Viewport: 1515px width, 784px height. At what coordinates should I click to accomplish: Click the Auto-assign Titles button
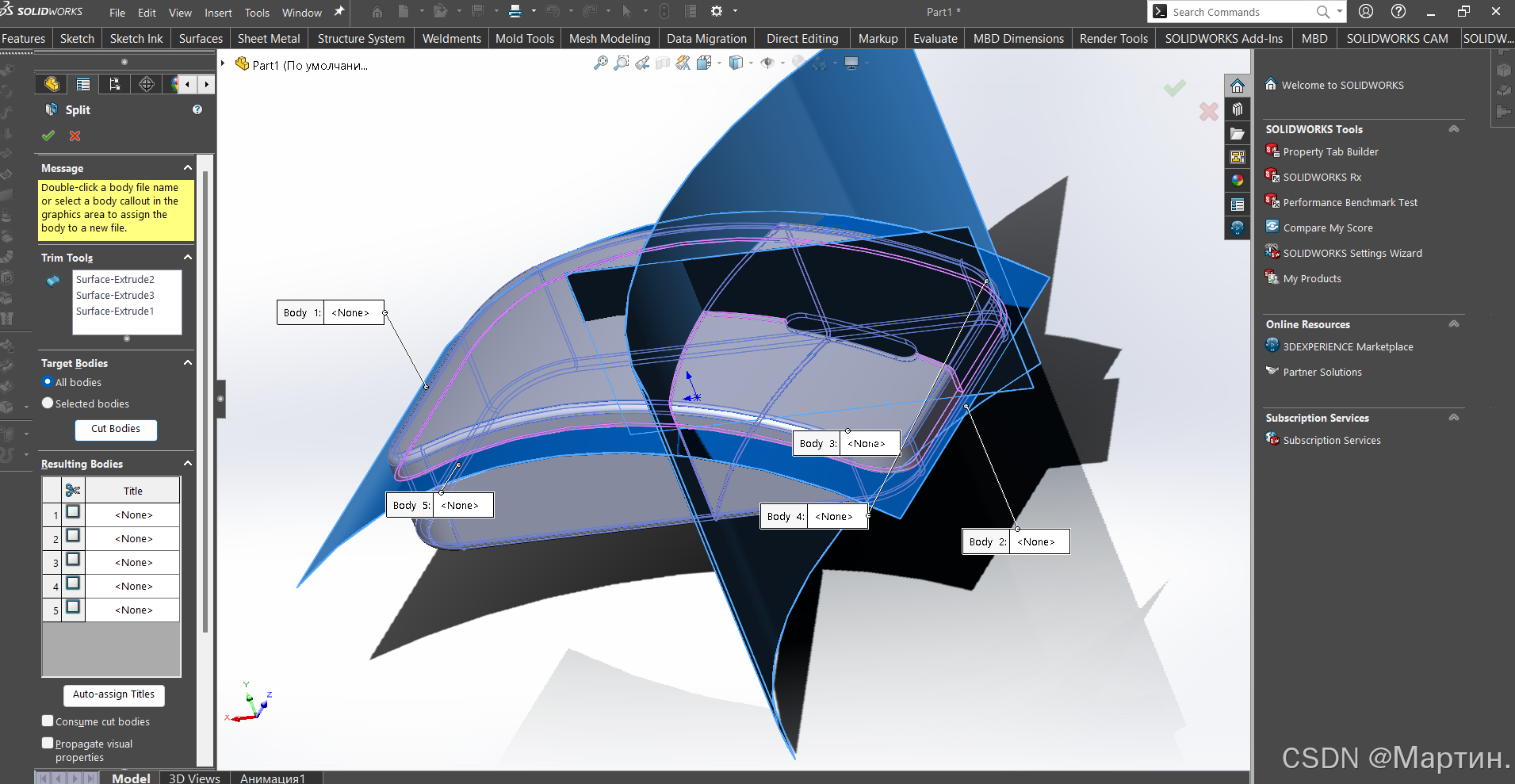(x=114, y=694)
